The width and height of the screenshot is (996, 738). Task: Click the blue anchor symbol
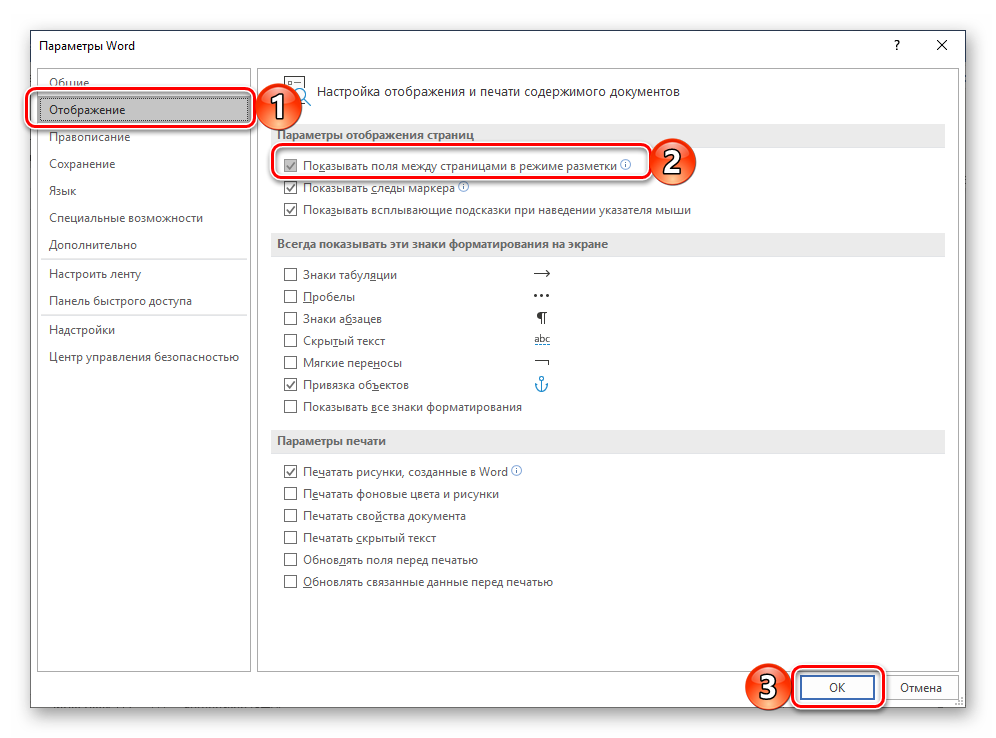[541, 384]
